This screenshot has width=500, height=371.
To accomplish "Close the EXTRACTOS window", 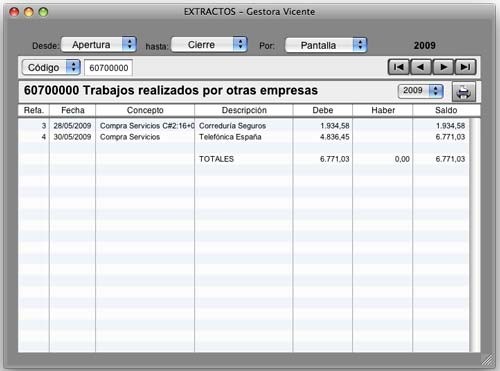I will pos(14,12).
